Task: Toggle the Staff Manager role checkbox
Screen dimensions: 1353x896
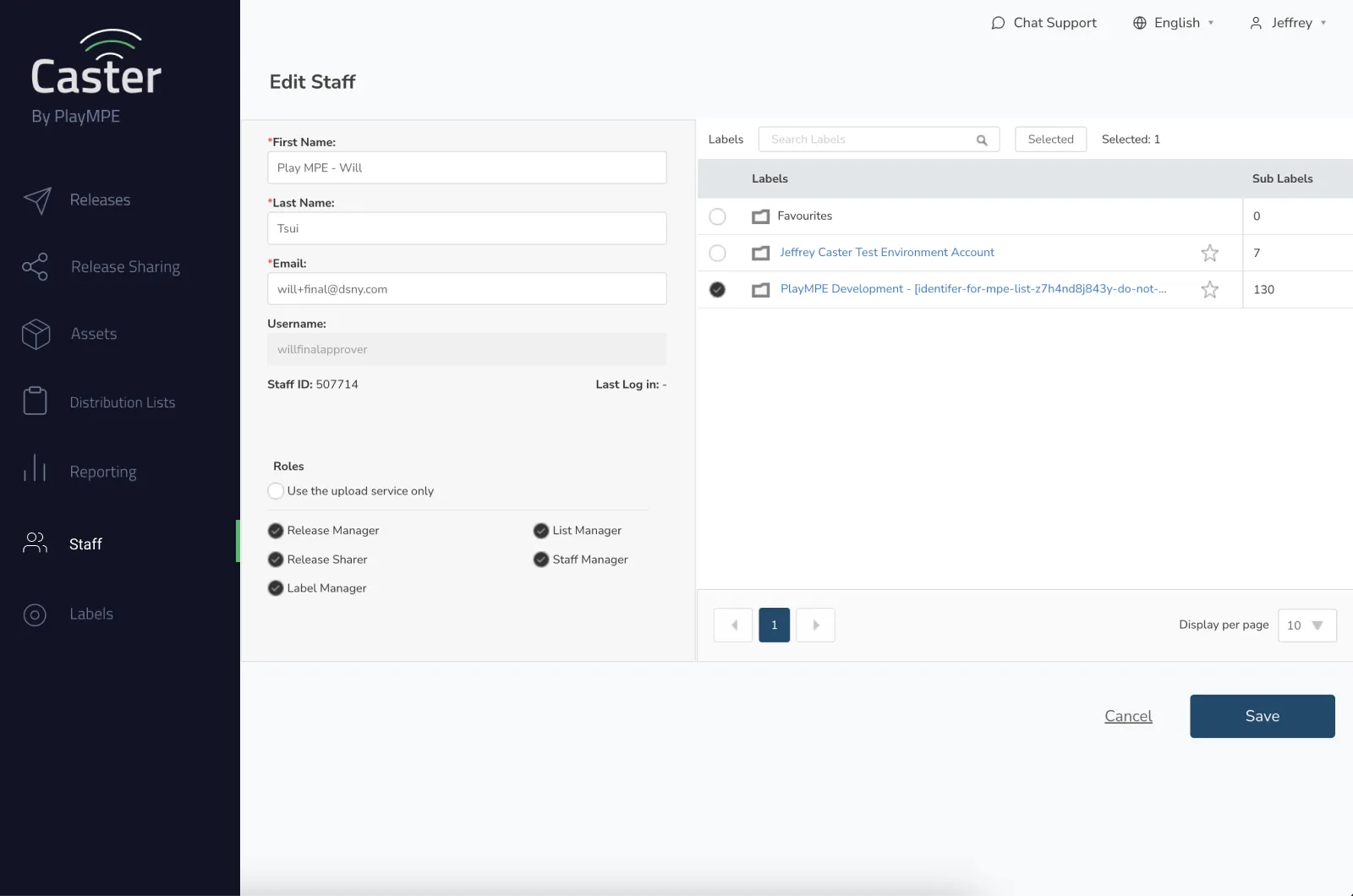Action: (540, 559)
